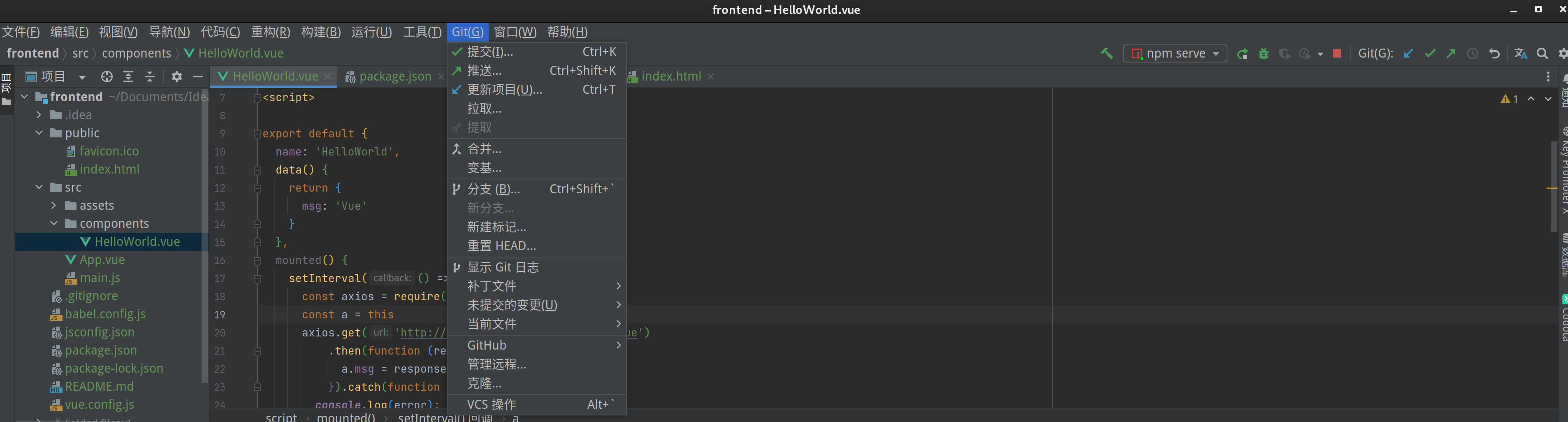
Task: Open the profiler options dropdown arrow
Action: point(1320,54)
